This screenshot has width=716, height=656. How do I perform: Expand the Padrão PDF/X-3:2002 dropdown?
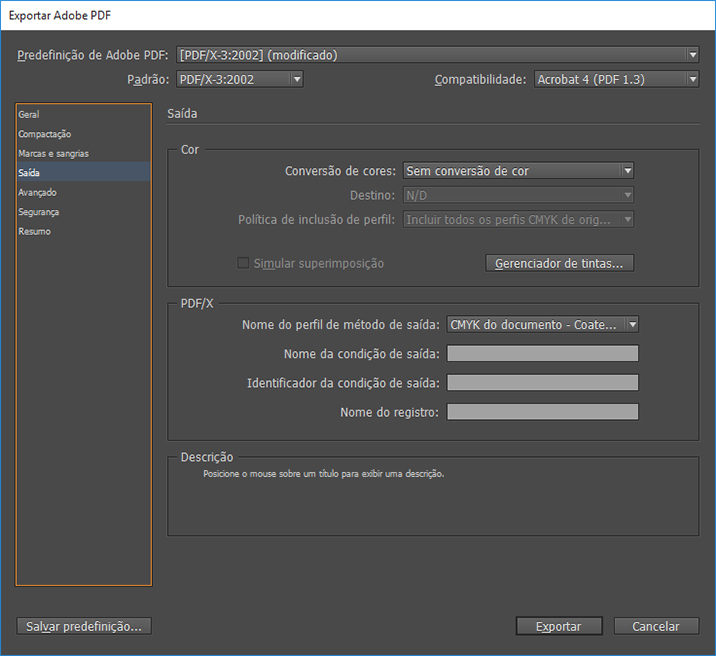239,79
